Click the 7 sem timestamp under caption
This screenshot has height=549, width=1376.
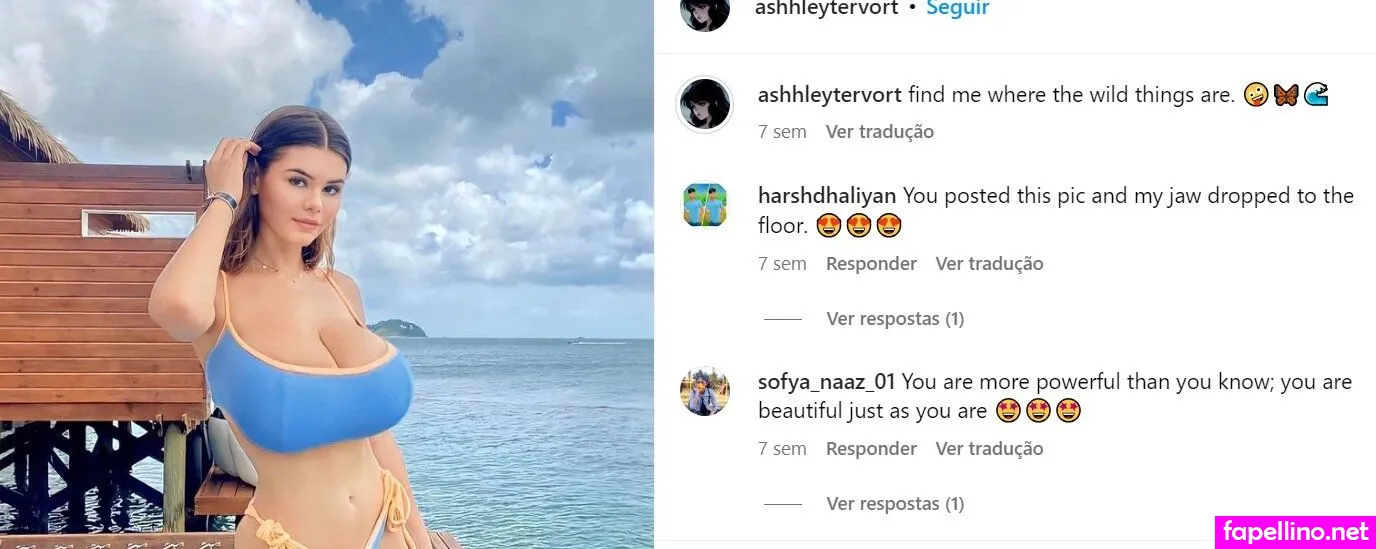pyautogui.click(x=782, y=132)
